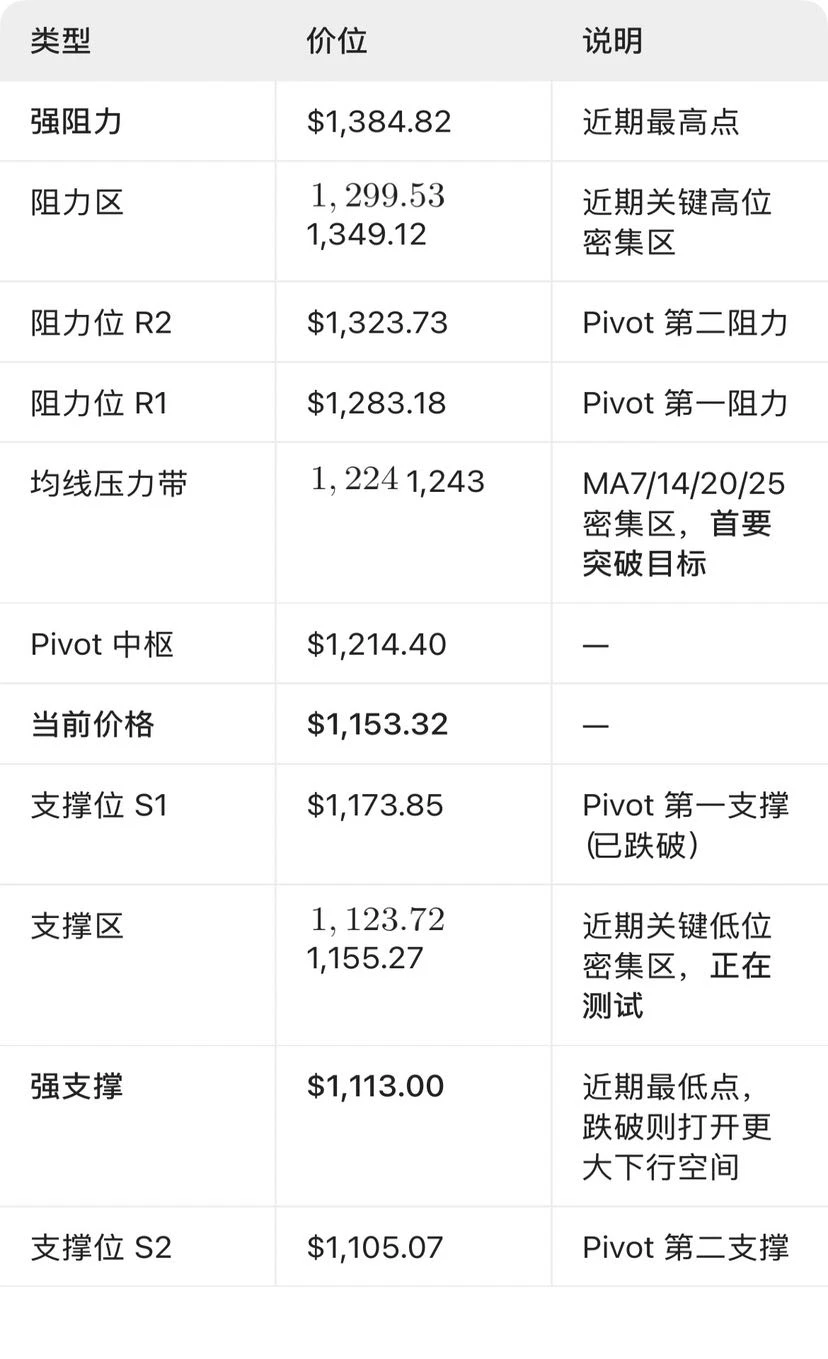
Task: Click the 强阻力 row label
Action: [76, 122]
